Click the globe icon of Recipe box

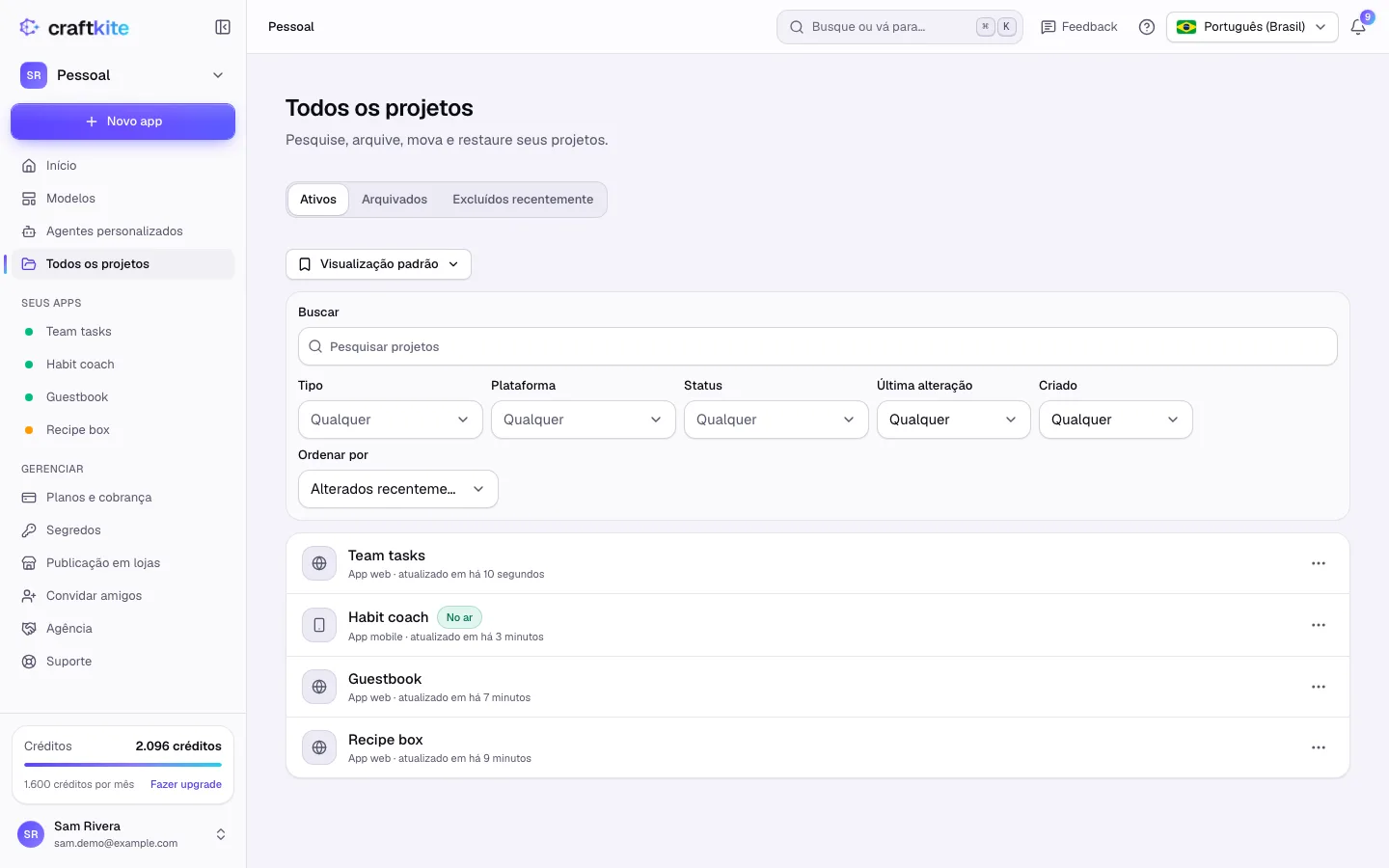(319, 747)
